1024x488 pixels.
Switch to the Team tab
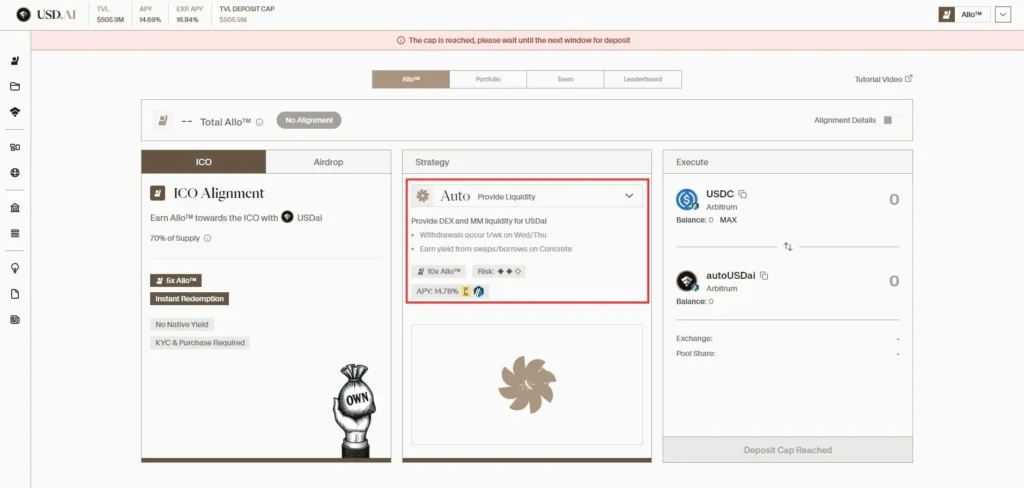tap(565, 79)
